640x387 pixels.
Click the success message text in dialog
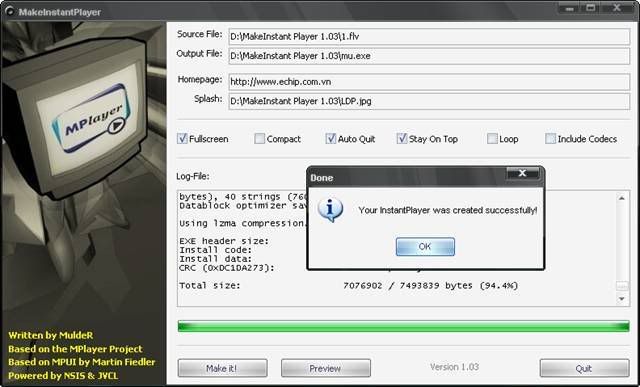click(x=448, y=210)
